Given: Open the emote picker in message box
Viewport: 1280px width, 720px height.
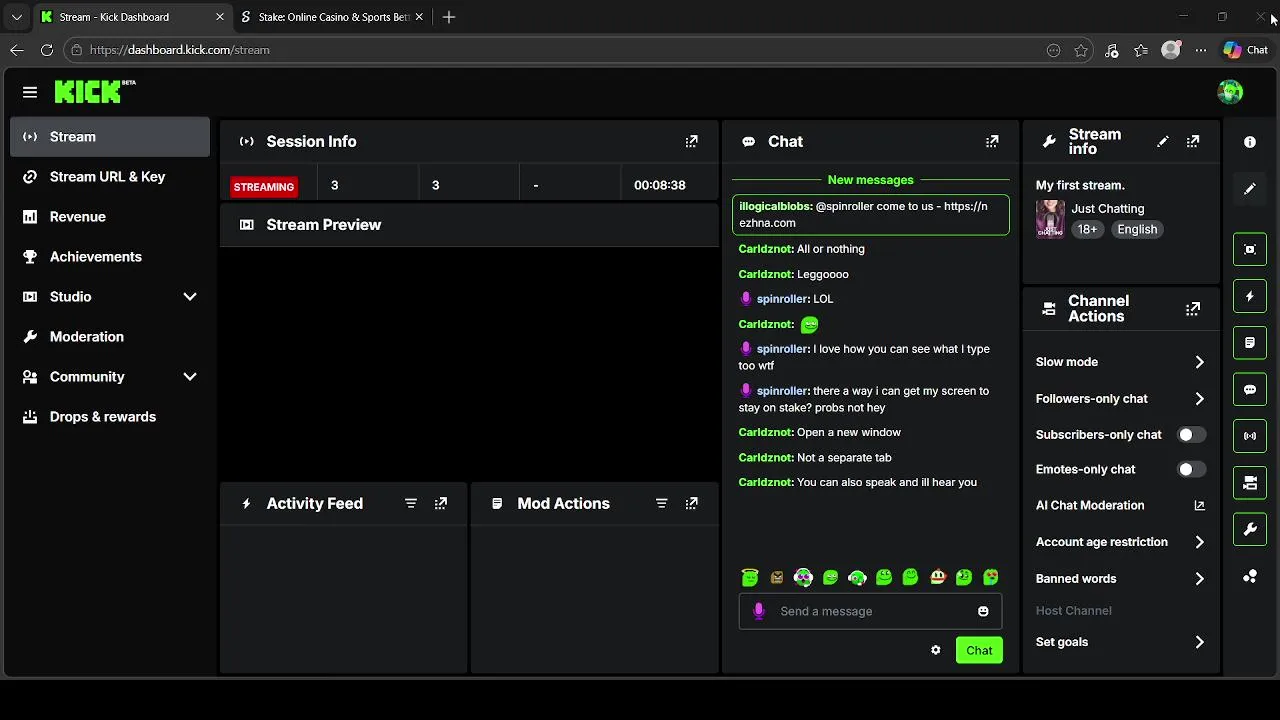Looking at the screenshot, I should pyautogui.click(x=983, y=611).
